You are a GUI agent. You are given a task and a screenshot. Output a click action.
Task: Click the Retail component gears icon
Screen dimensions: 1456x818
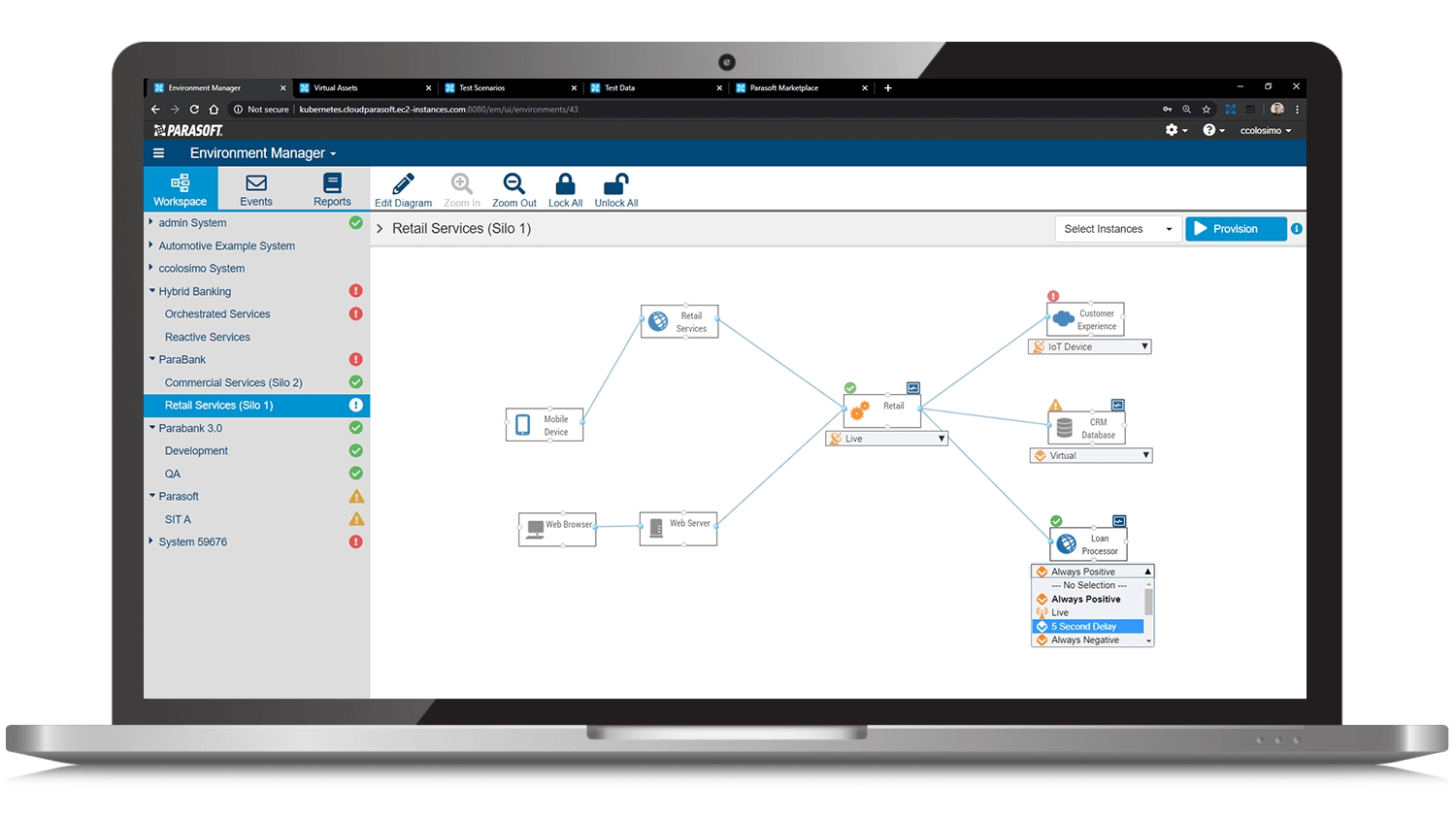pyautogui.click(x=860, y=411)
